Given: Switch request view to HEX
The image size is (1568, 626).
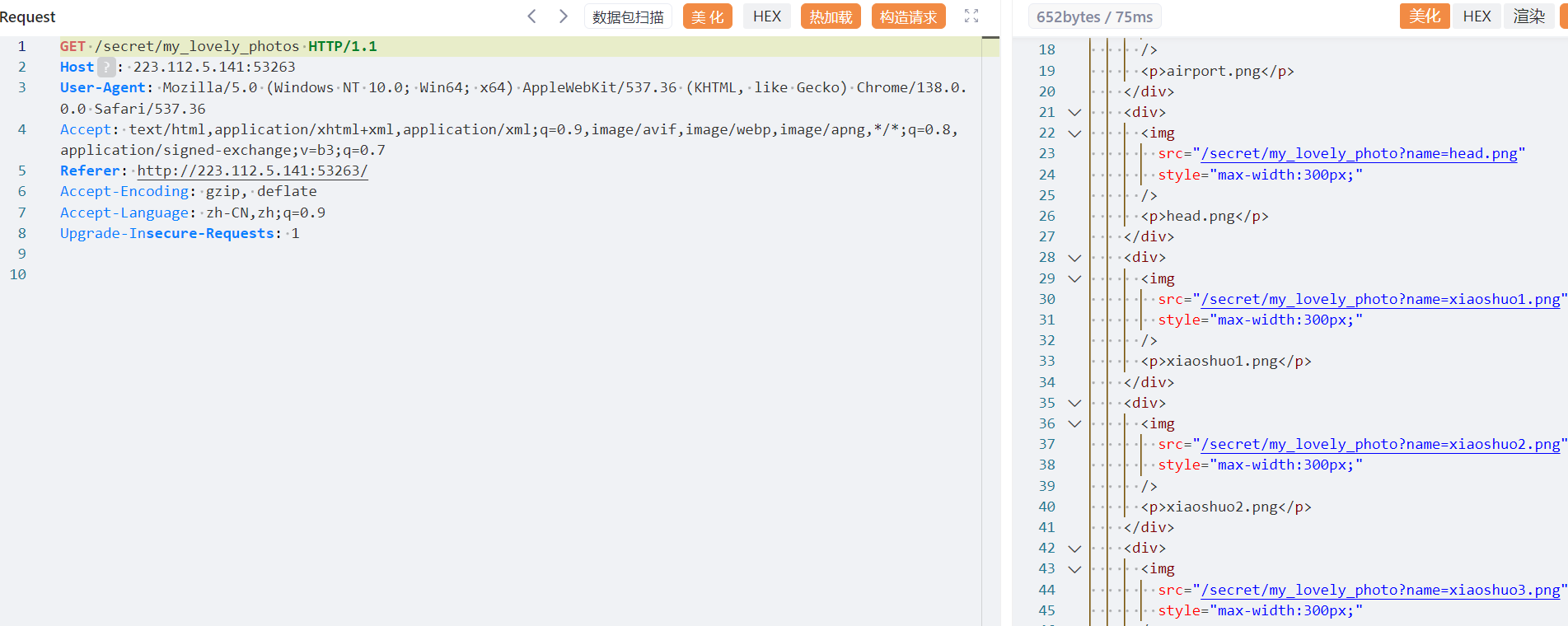Looking at the screenshot, I should (x=766, y=16).
